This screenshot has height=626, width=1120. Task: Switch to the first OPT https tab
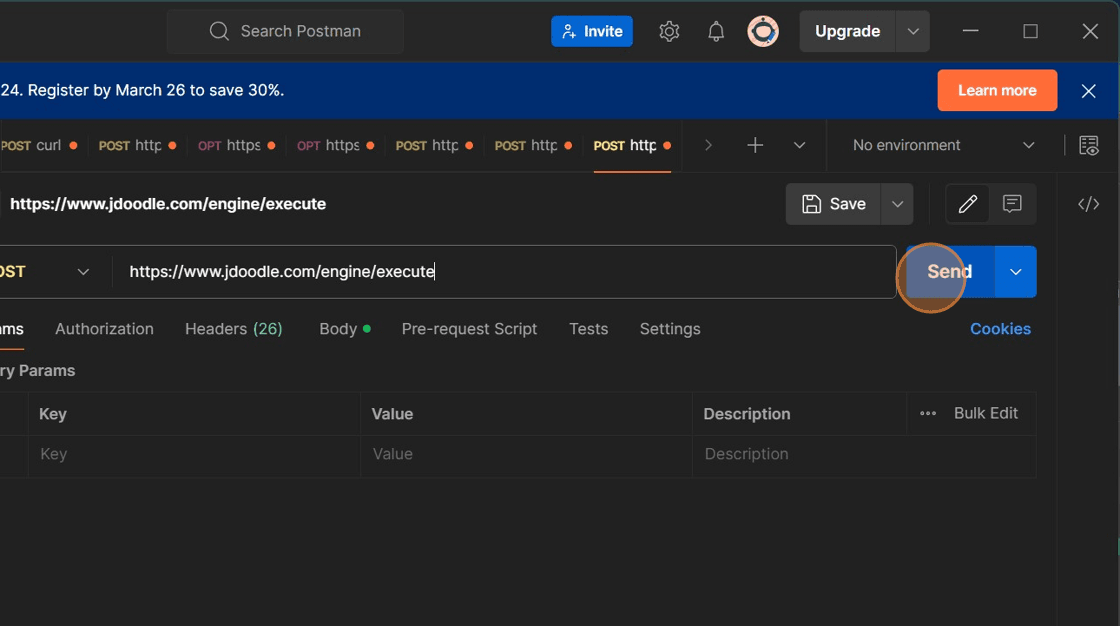coord(236,145)
